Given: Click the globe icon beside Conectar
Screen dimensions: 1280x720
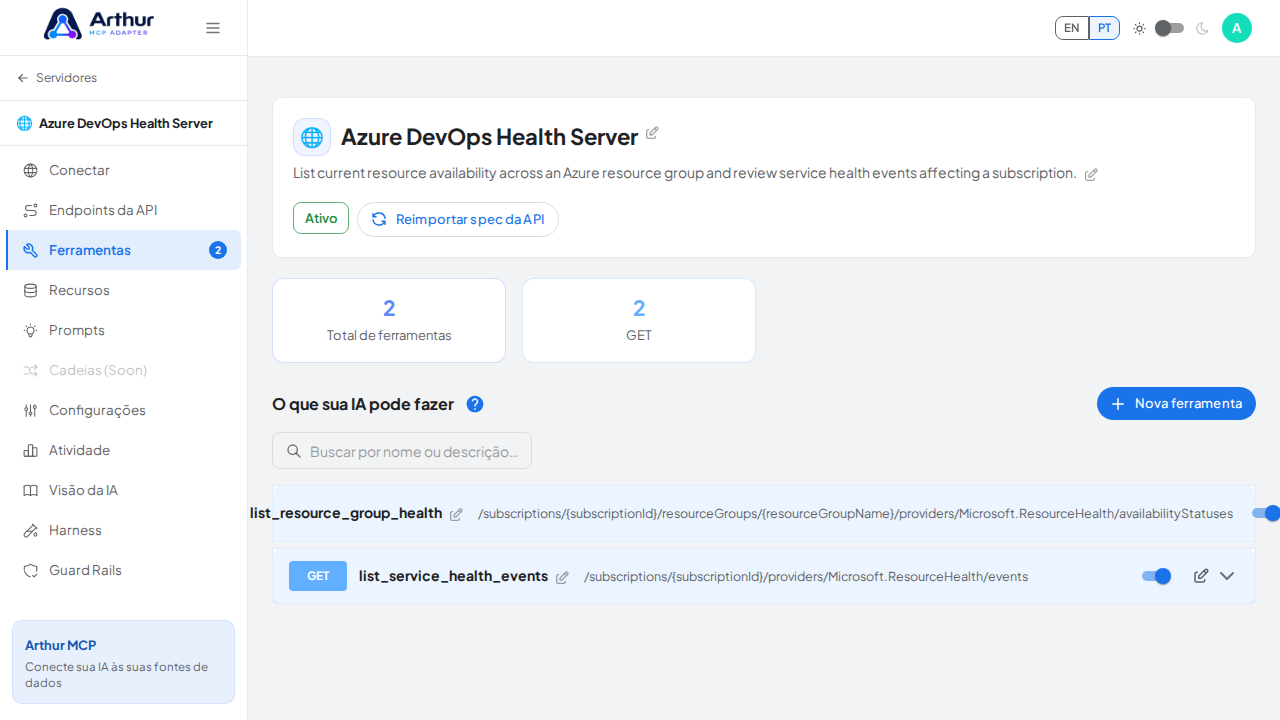Looking at the screenshot, I should [31, 170].
